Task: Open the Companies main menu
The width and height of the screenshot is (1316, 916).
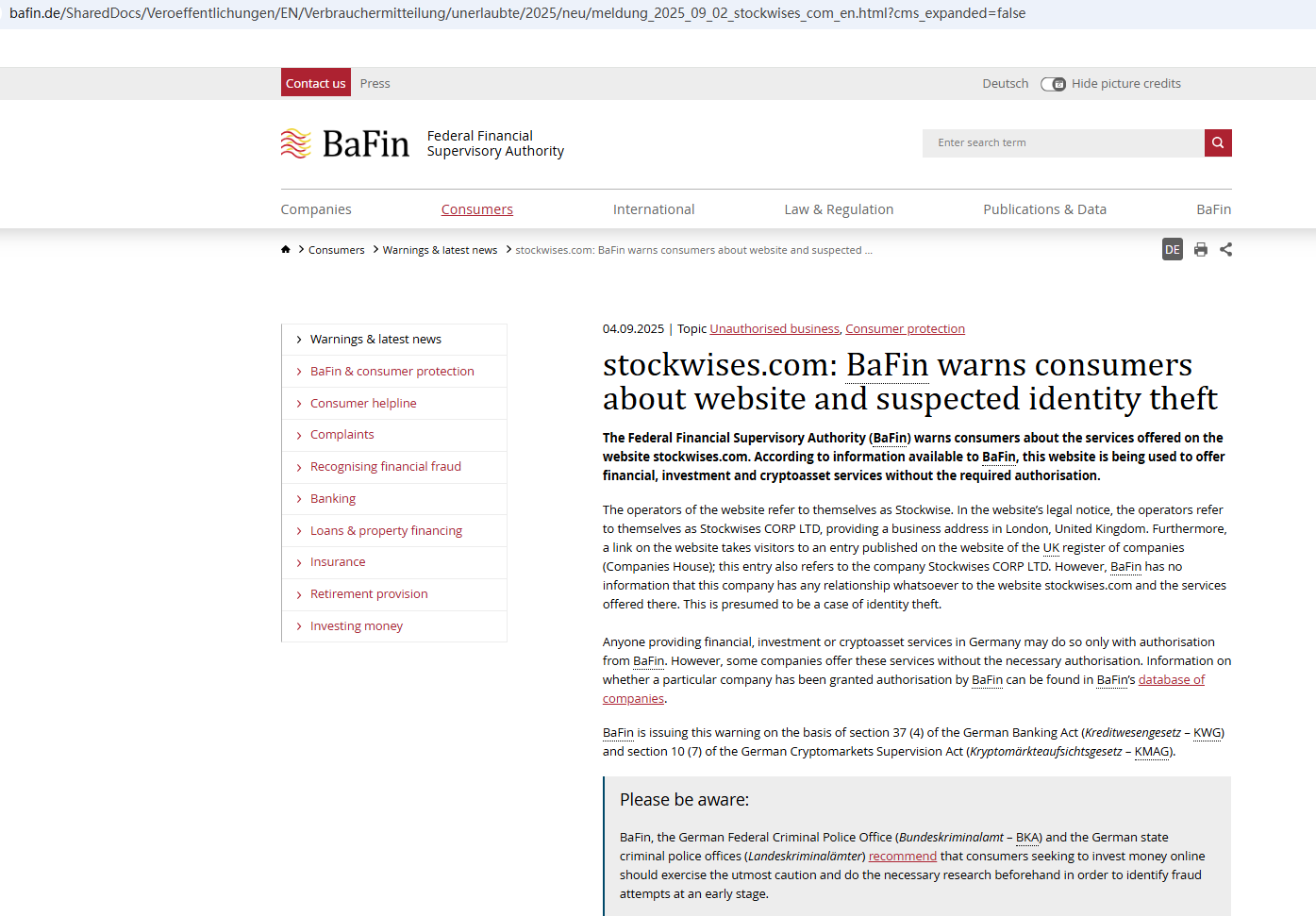Action: tap(316, 209)
